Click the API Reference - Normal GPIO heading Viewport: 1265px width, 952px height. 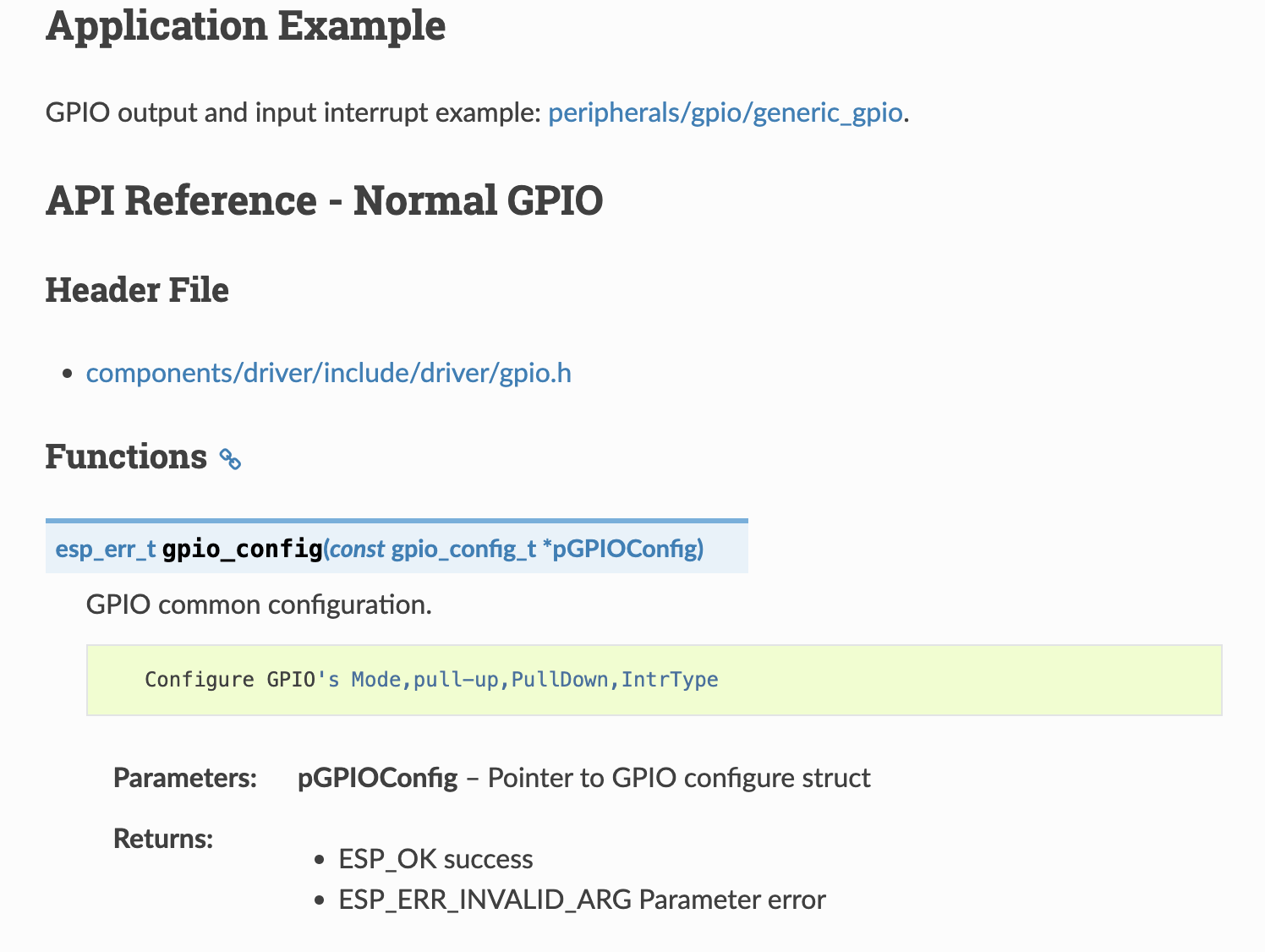tap(324, 200)
